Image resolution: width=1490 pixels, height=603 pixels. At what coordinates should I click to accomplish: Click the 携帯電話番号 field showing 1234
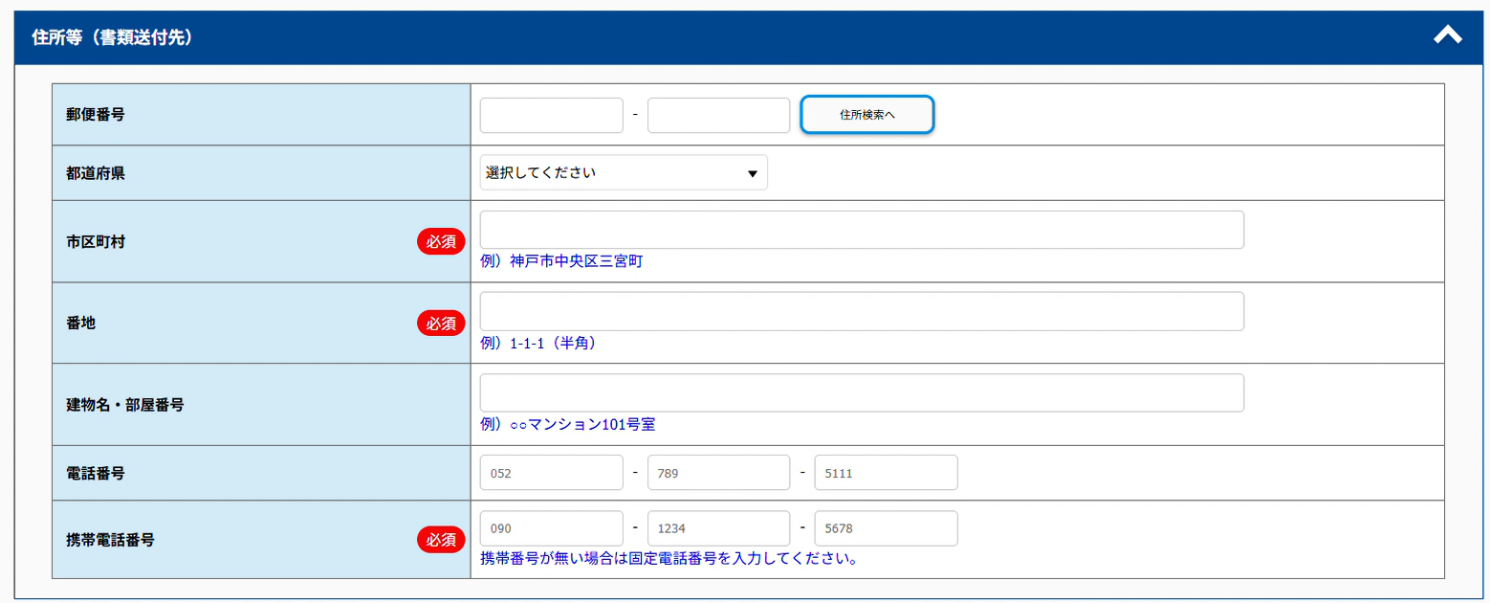pos(718,528)
